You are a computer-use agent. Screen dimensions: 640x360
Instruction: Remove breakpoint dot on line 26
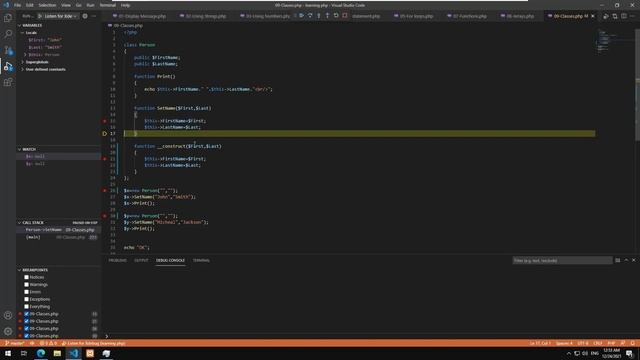[104, 191]
